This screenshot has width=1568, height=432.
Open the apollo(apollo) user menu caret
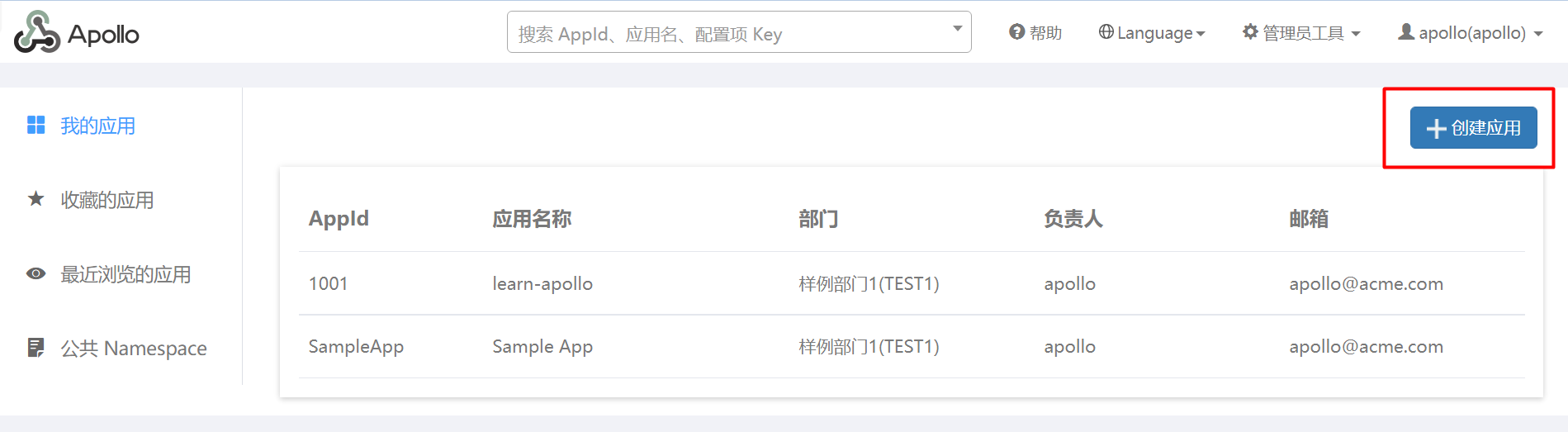pyautogui.click(x=1538, y=34)
